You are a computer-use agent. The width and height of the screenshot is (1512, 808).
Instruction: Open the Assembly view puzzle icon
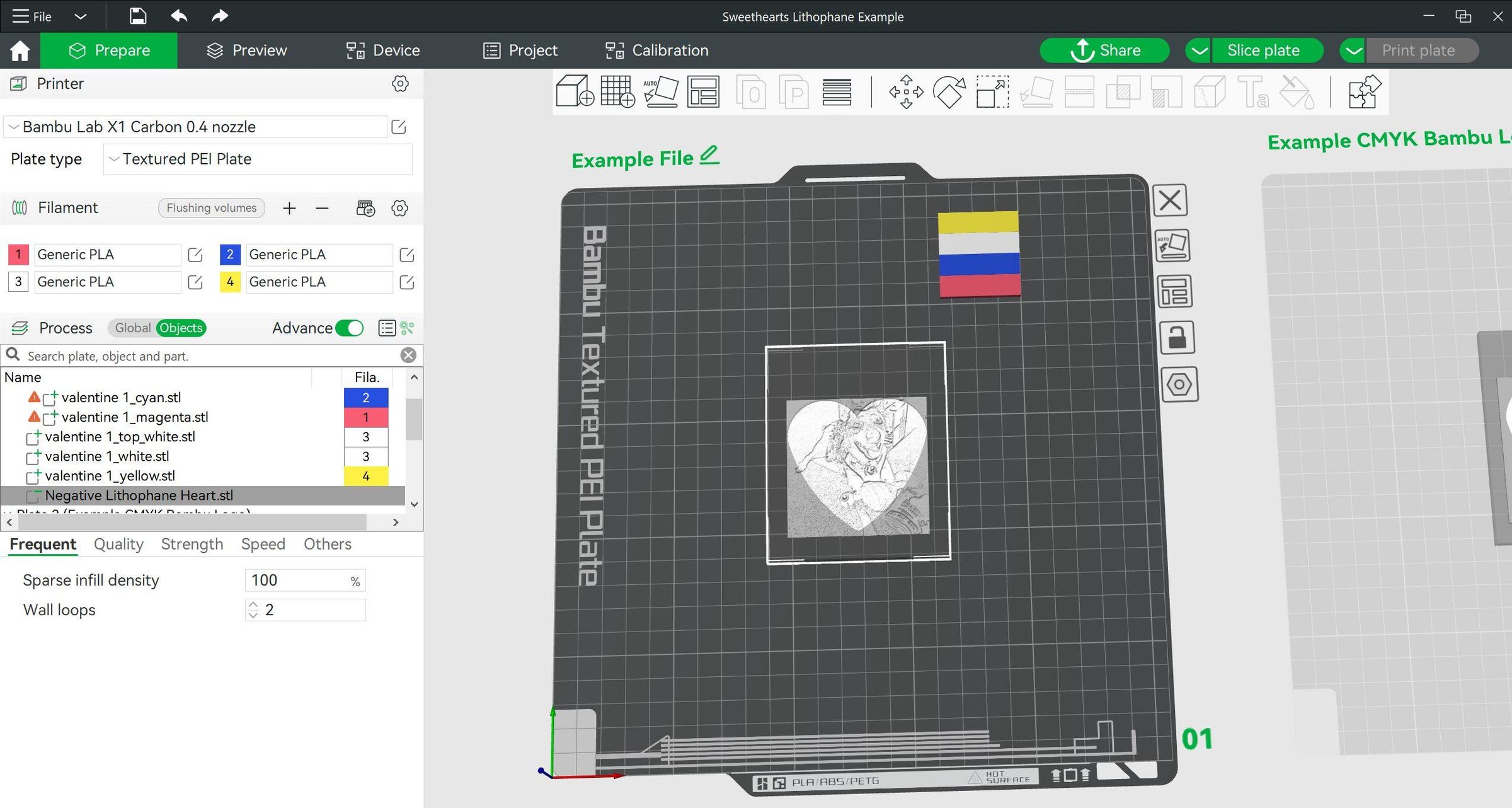1365,92
